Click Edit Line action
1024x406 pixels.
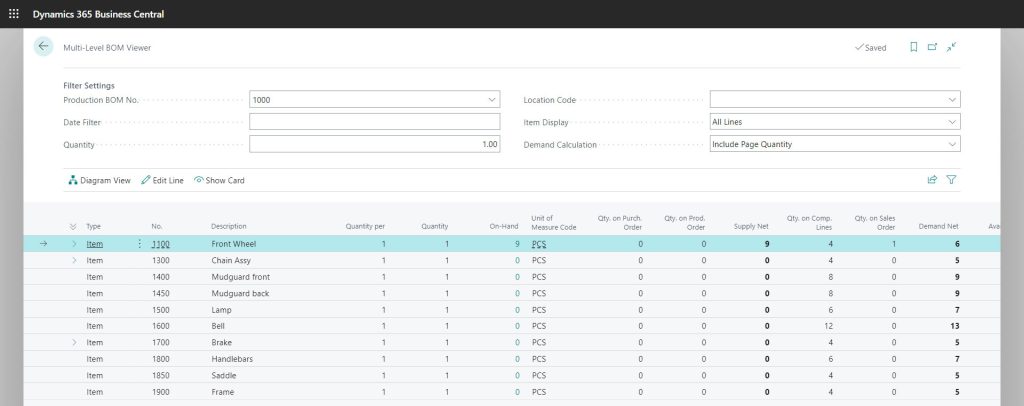click(162, 180)
